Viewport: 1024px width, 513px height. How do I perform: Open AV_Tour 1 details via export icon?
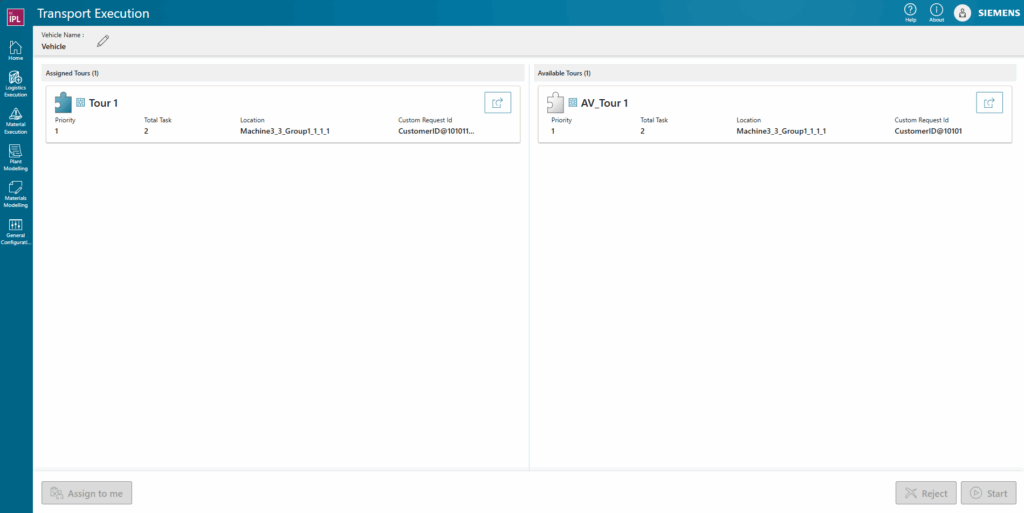click(x=989, y=102)
